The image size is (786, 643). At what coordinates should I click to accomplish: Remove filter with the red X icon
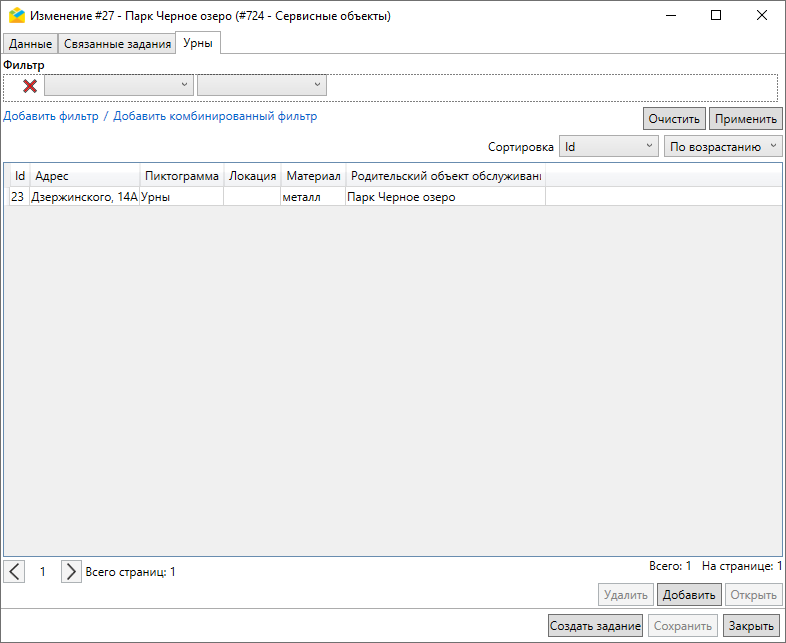(x=30, y=86)
